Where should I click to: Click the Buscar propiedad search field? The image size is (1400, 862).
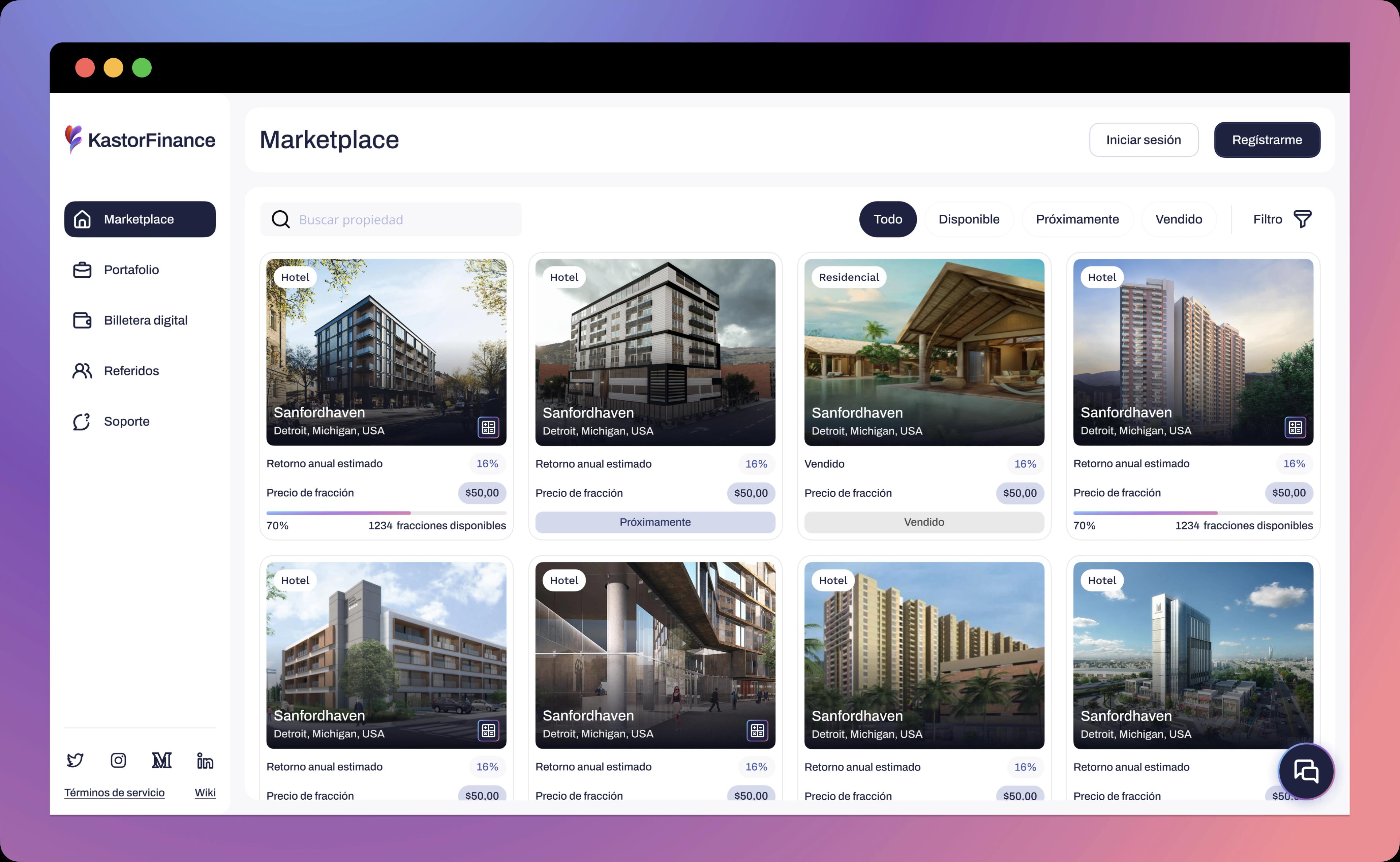click(390, 219)
